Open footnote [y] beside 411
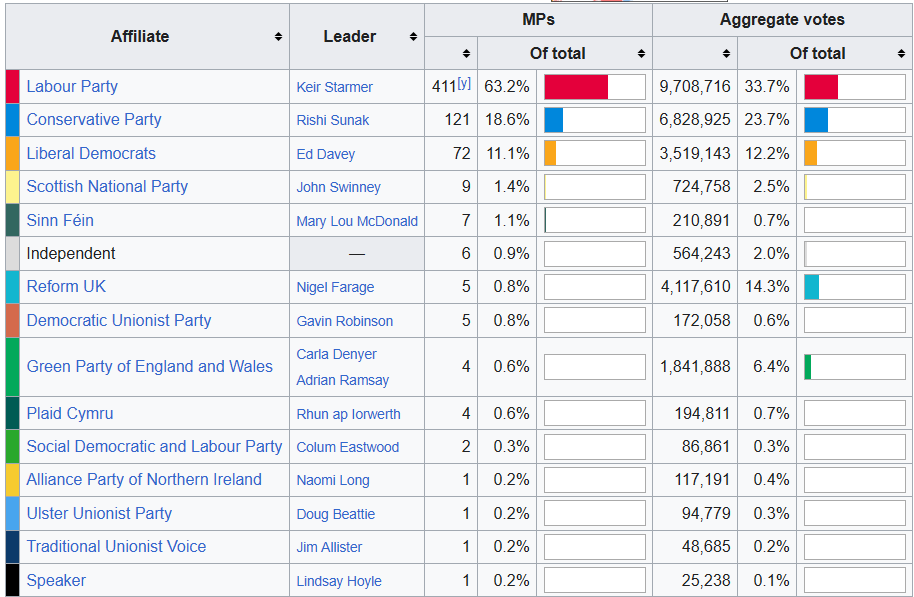 (x=464, y=83)
